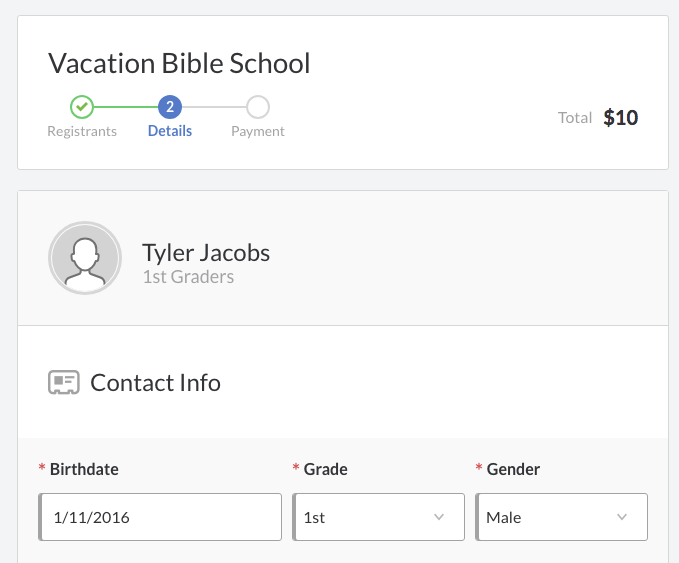Click the Vacation Bible School title
This screenshot has height=563, width=679.
coord(179,63)
